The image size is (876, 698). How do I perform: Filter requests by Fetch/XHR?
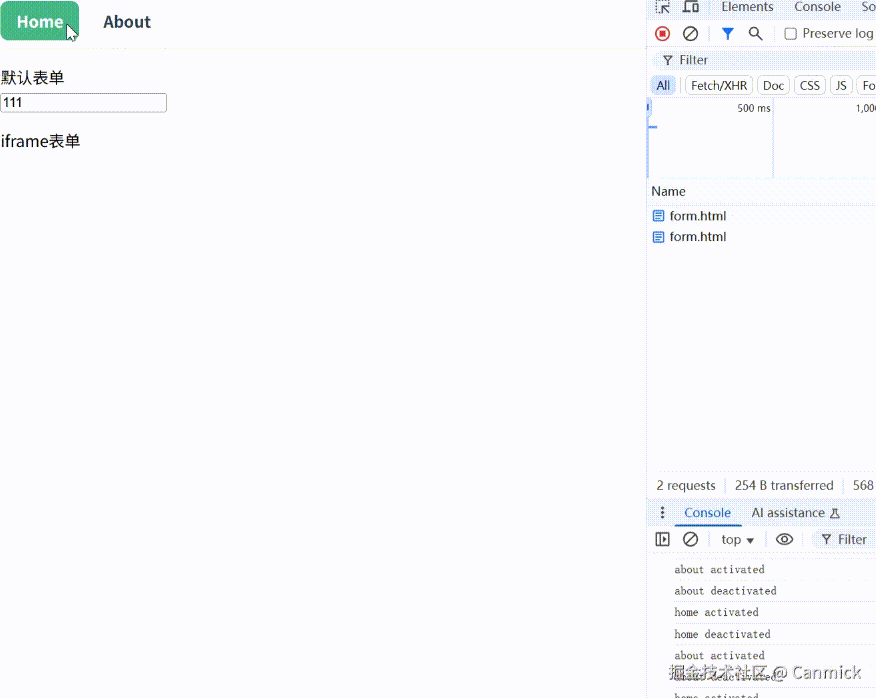point(719,86)
